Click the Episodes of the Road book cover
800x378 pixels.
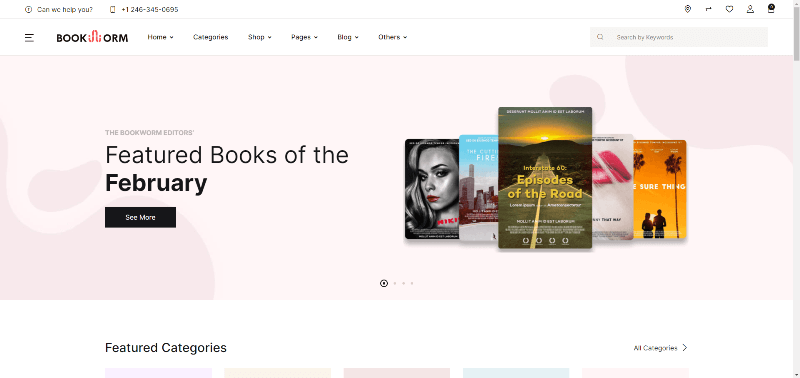pyautogui.click(x=545, y=178)
